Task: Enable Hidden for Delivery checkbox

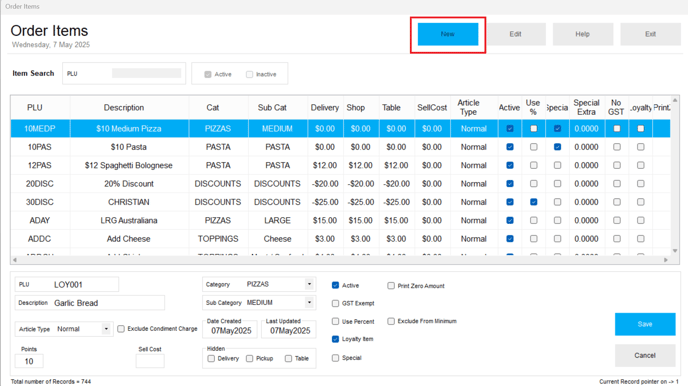Action: [x=211, y=359]
